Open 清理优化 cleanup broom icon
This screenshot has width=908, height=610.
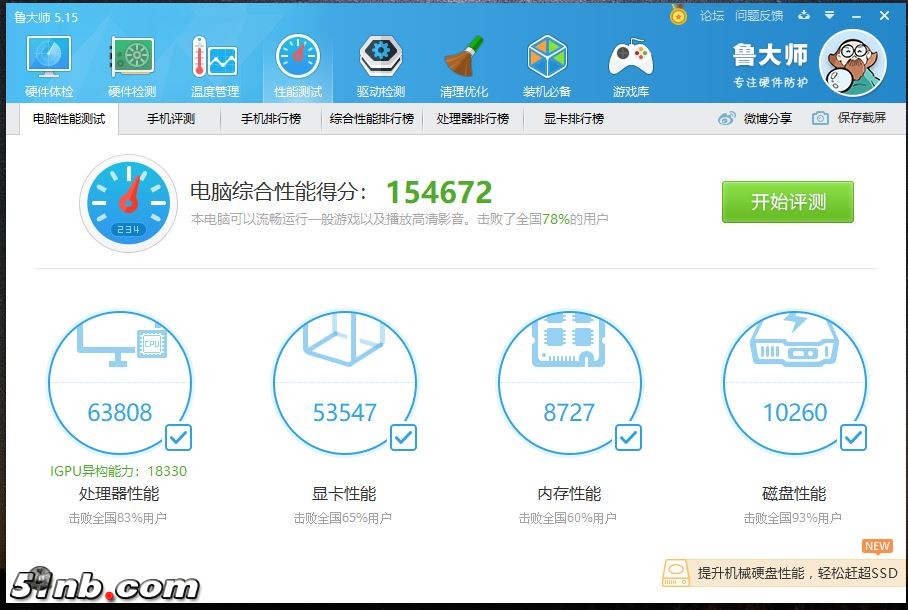pyautogui.click(x=464, y=66)
